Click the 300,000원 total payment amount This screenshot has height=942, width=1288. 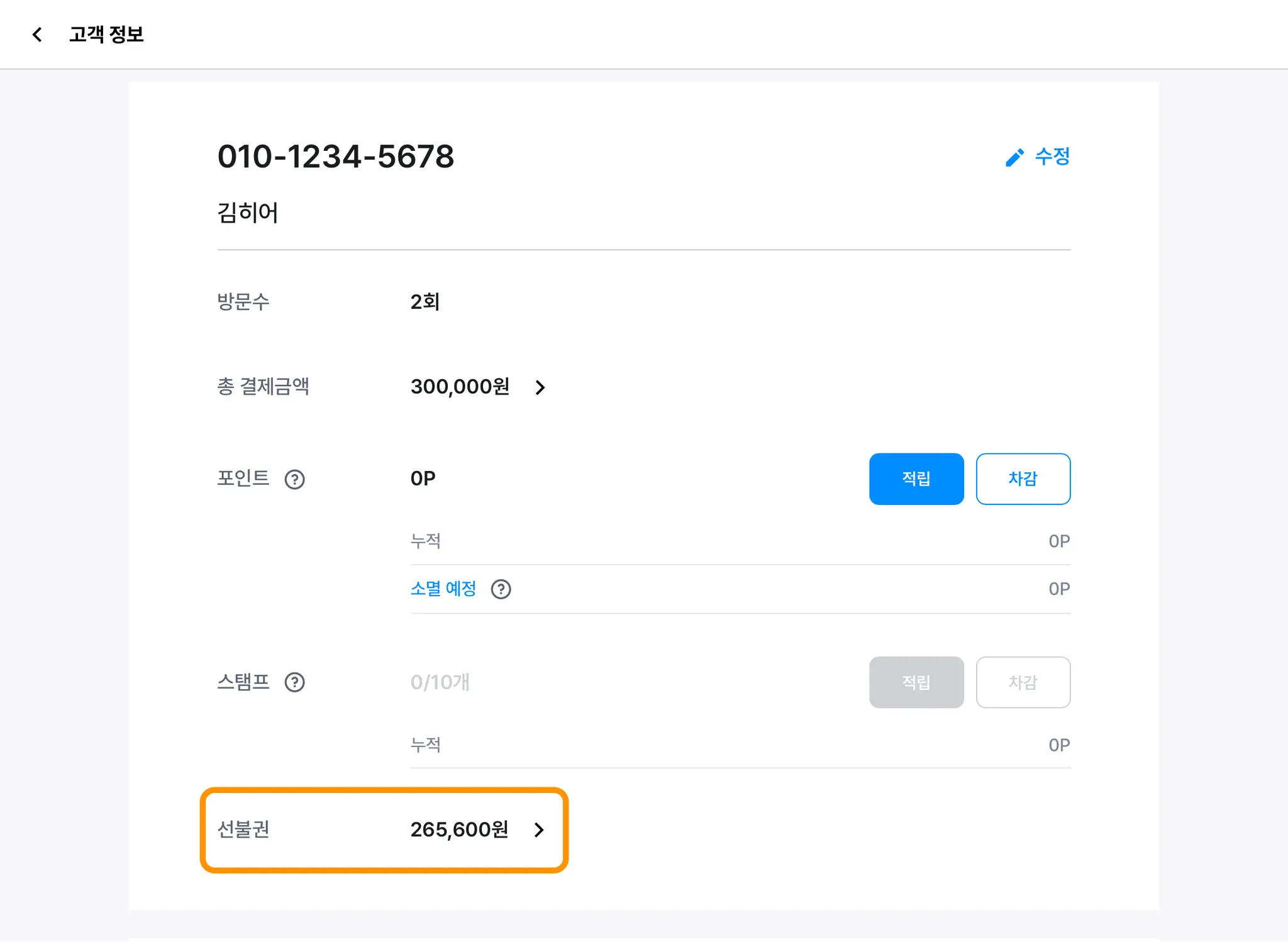pyautogui.click(x=460, y=387)
